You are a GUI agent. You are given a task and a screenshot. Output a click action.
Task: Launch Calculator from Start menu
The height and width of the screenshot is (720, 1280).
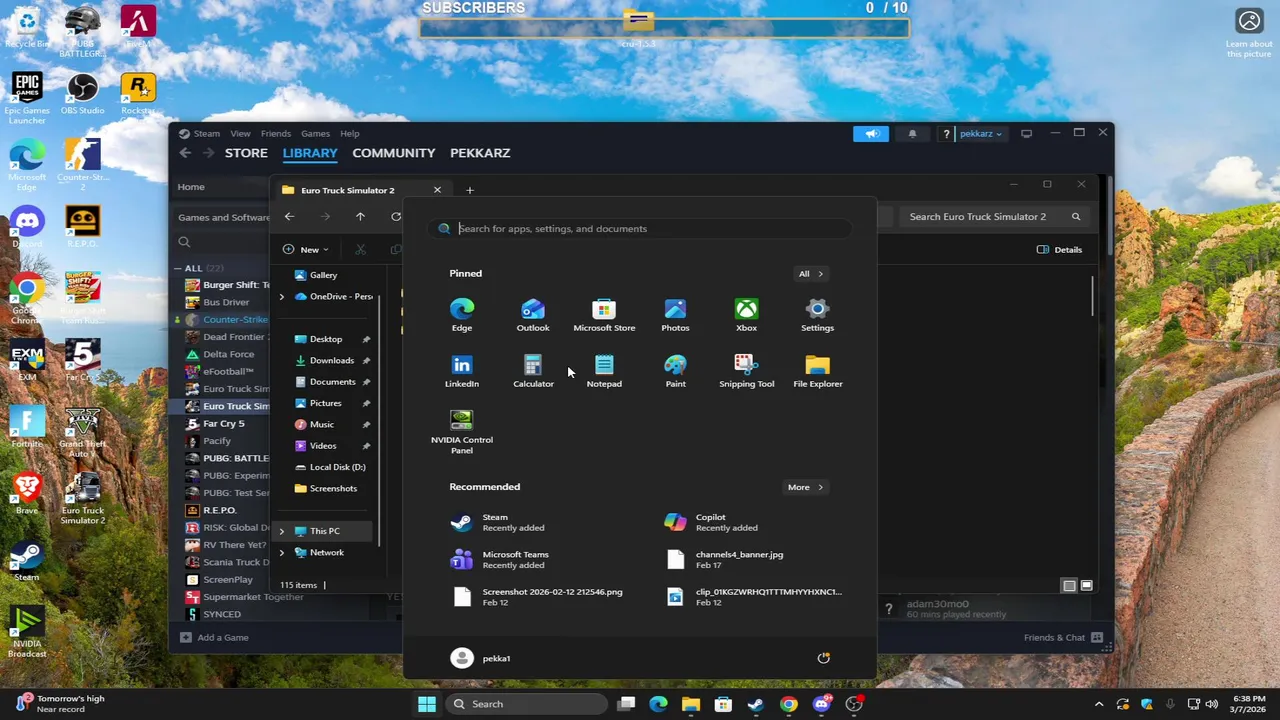[533, 371]
